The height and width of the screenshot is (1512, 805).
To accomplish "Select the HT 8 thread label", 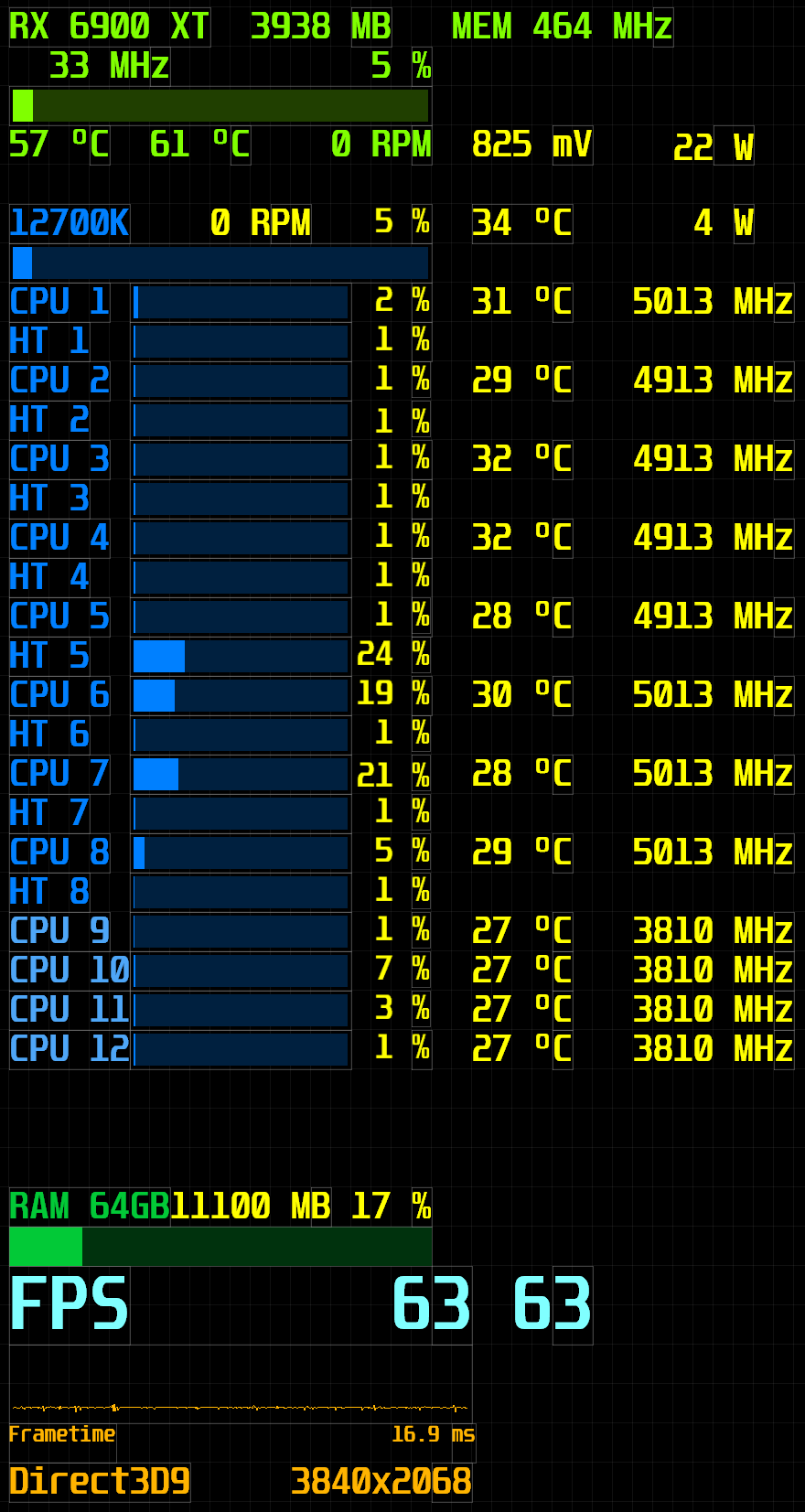I will [x=49, y=892].
